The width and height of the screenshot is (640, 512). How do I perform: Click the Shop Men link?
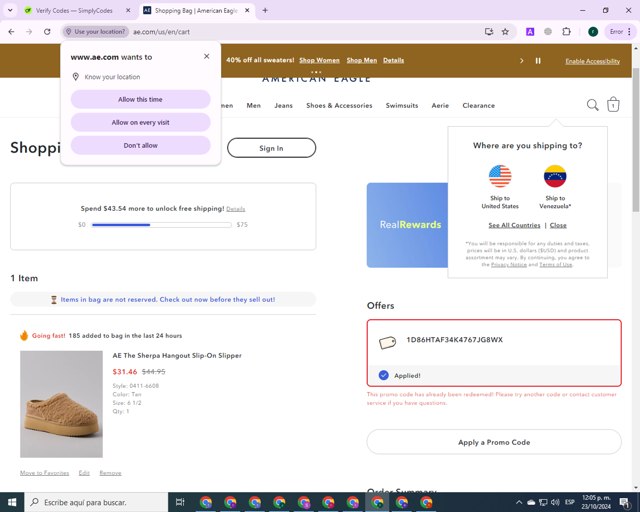click(362, 60)
